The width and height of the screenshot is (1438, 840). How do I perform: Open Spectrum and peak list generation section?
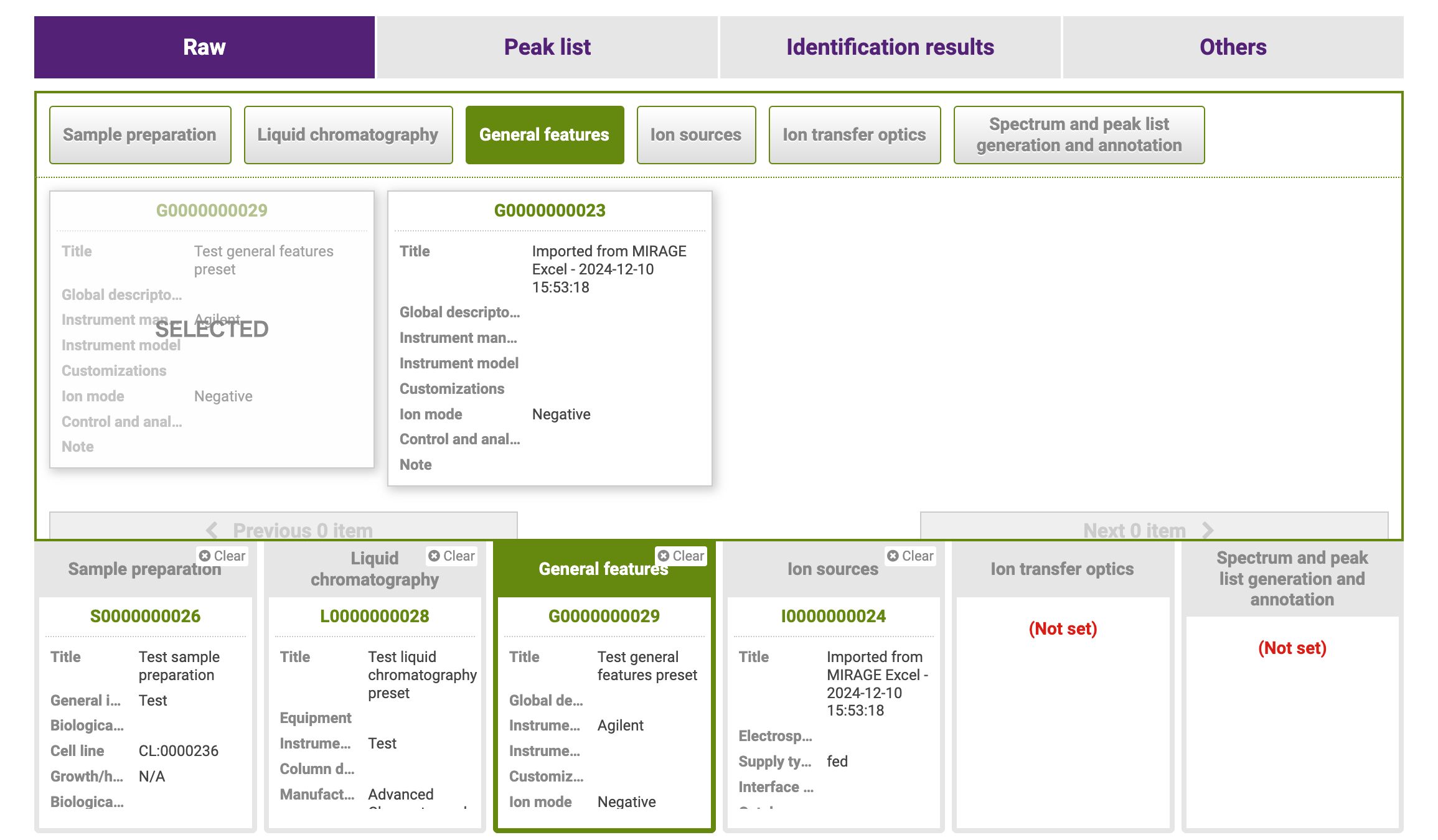(1079, 135)
